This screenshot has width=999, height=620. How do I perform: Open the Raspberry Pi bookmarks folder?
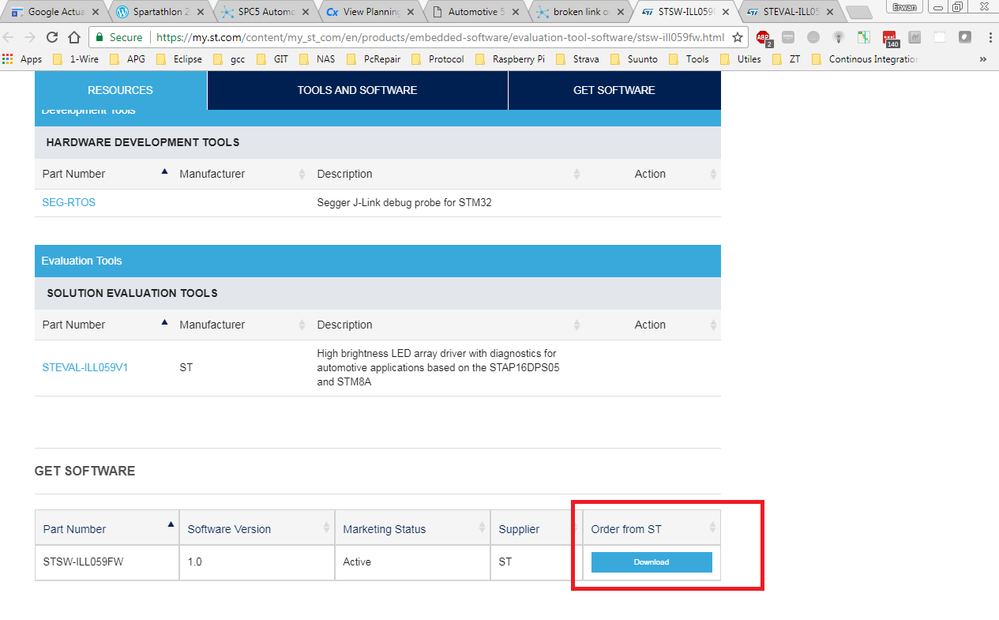(510, 59)
